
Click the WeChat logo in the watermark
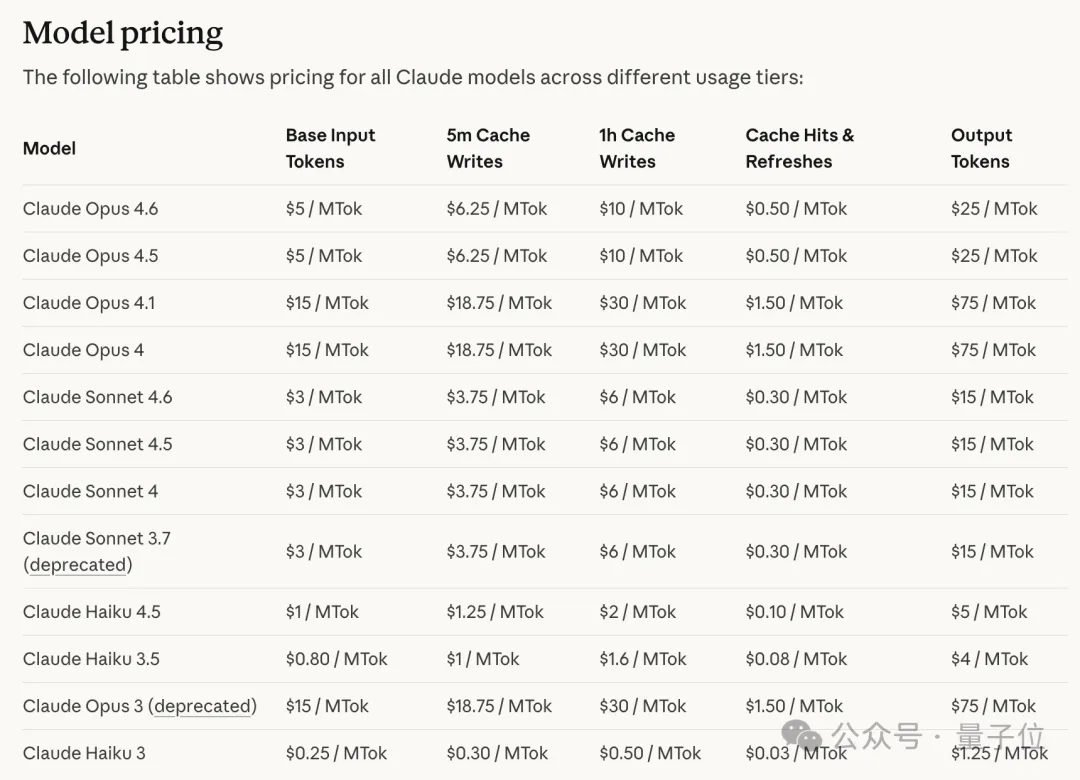coord(808,737)
